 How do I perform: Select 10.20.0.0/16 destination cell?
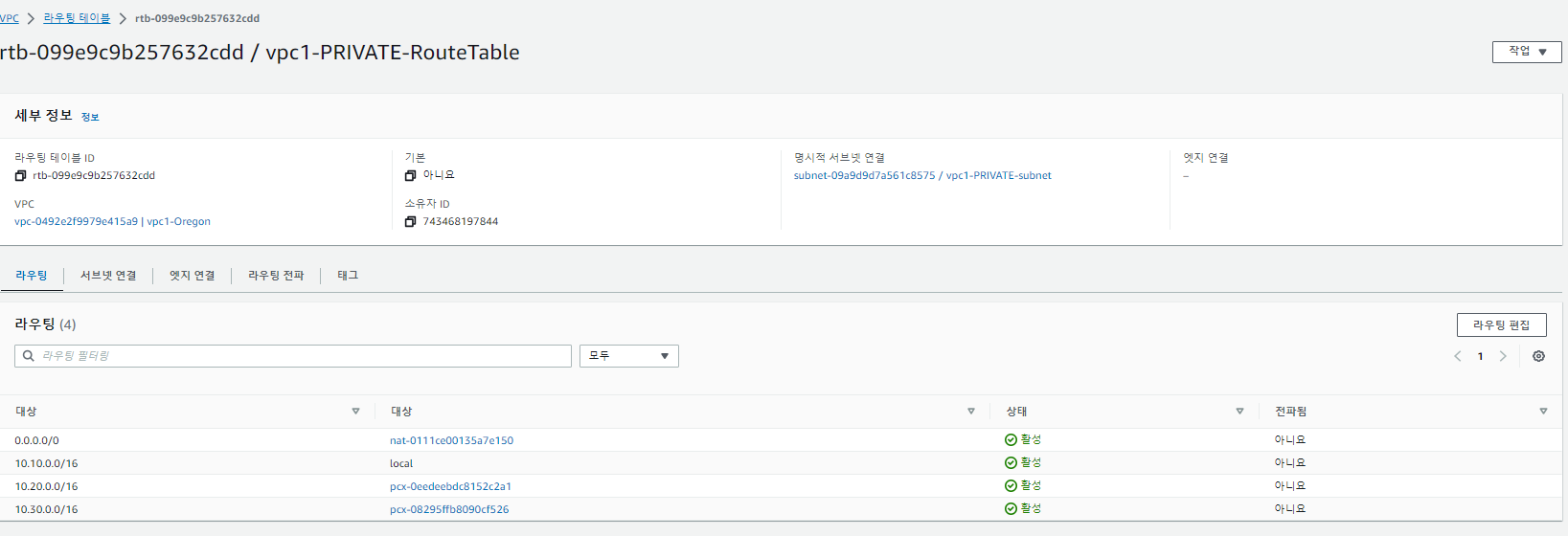[x=46, y=486]
